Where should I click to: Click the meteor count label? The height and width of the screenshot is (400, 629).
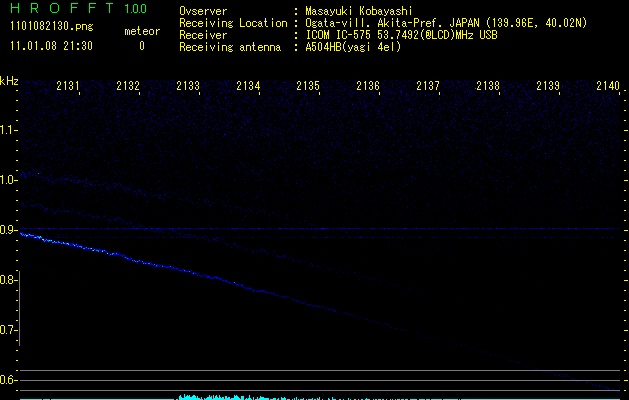[x=142, y=31]
